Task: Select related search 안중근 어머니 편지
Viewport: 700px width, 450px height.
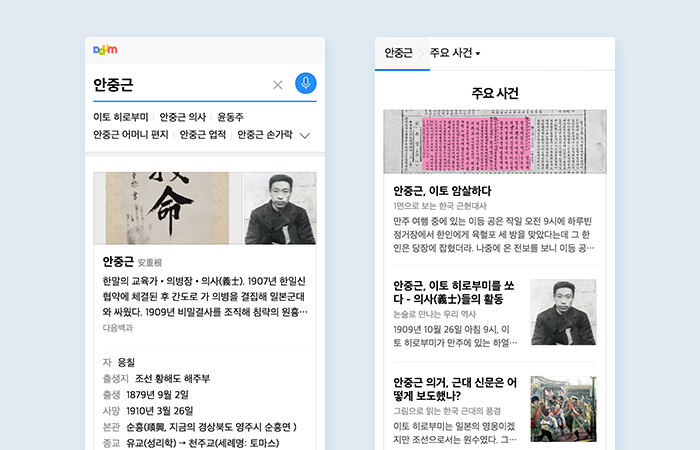Action: [130, 134]
